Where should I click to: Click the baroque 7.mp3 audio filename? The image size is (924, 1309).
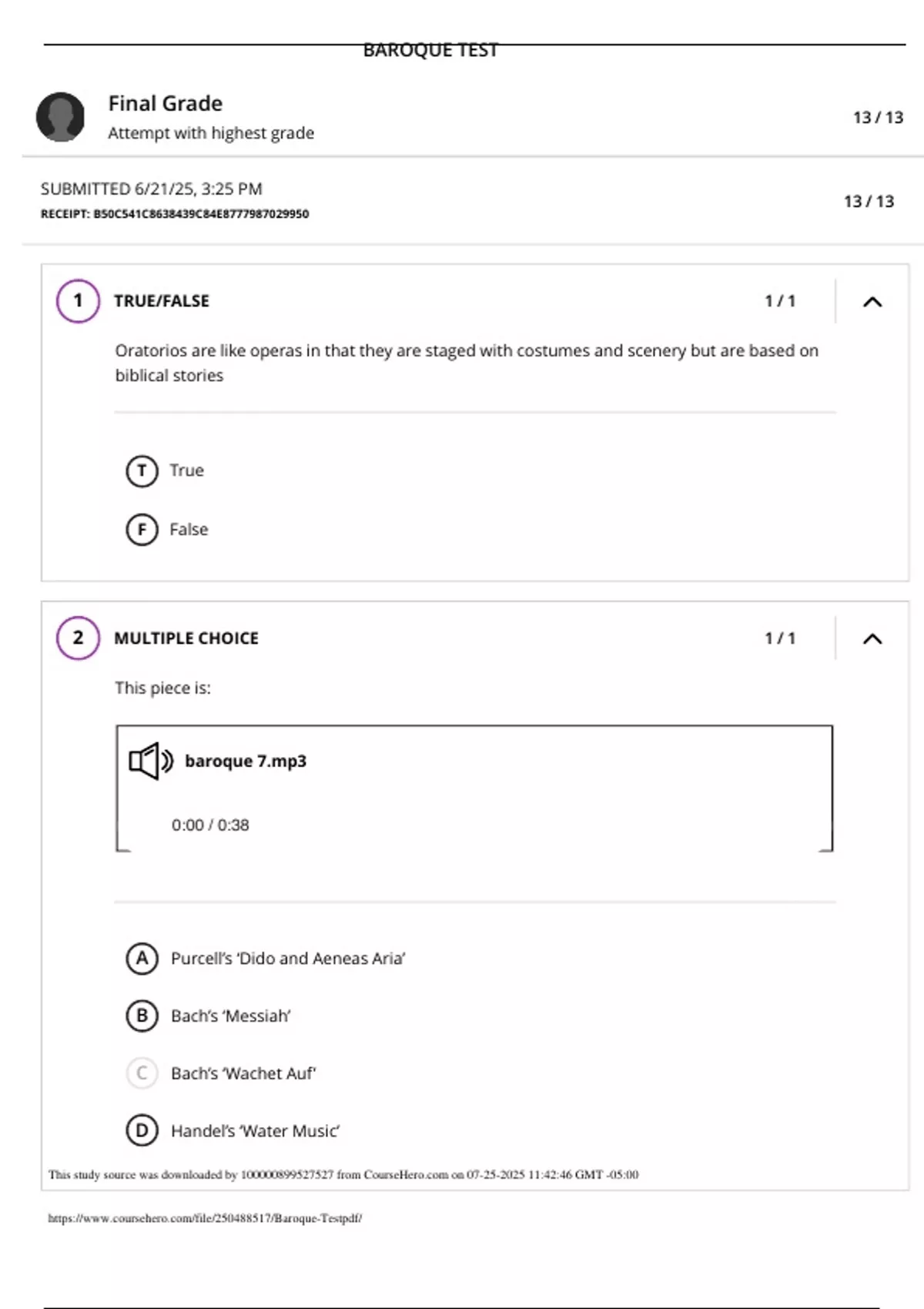[x=246, y=761]
